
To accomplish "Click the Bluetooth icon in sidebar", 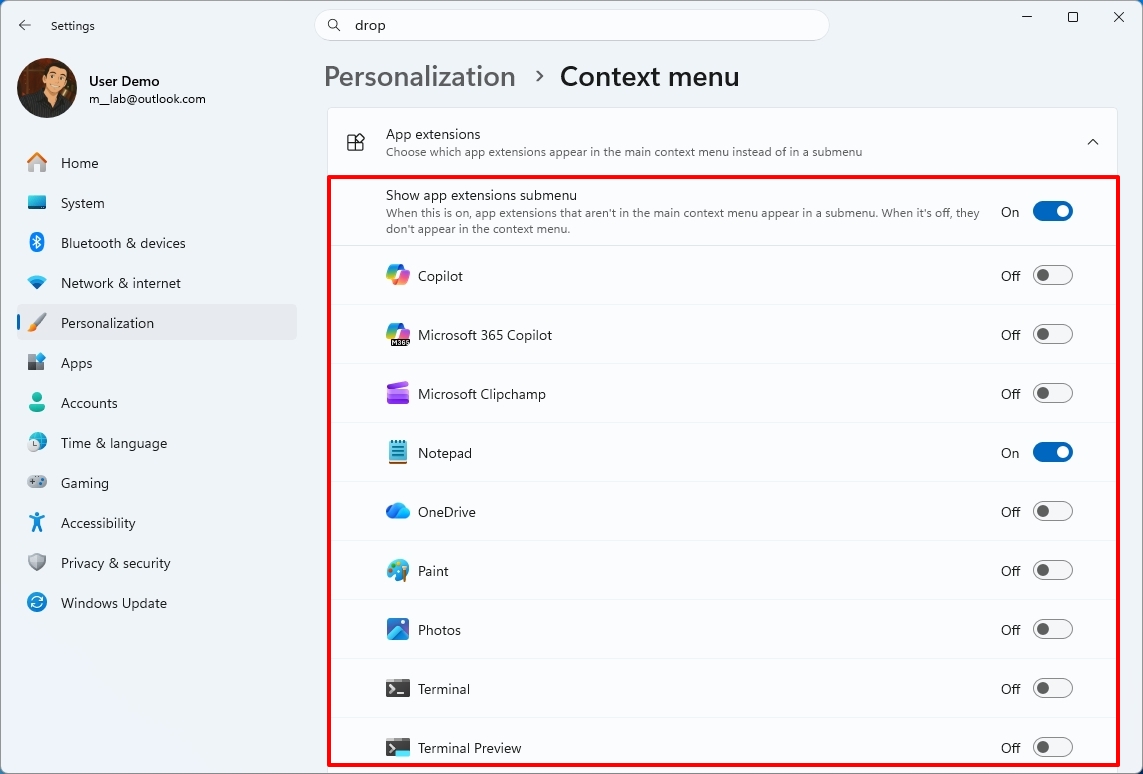I will [36, 243].
